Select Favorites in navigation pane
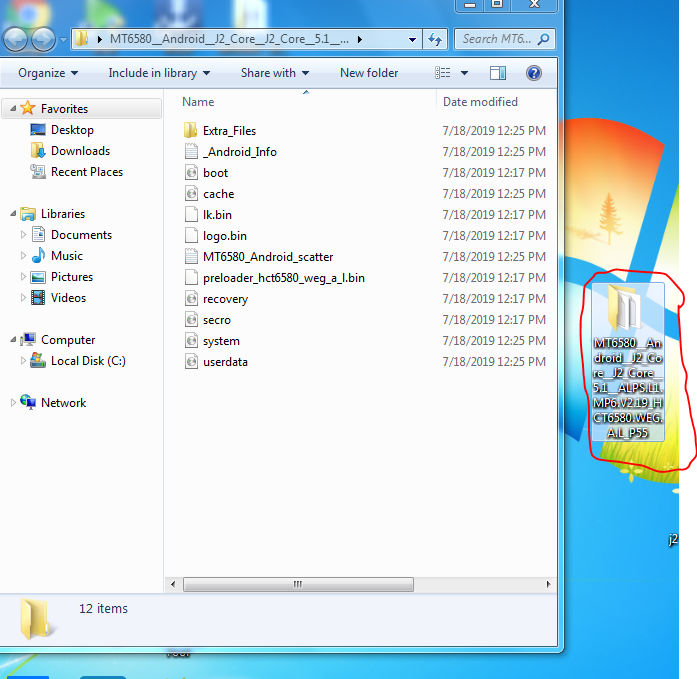The width and height of the screenshot is (697, 679). click(64, 108)
